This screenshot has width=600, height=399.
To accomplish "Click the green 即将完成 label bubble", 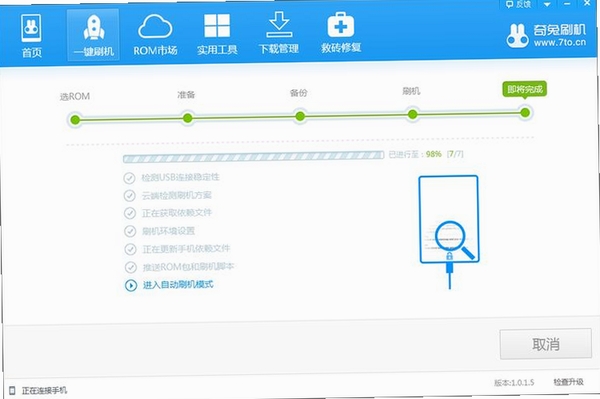I will click(525, 90).
